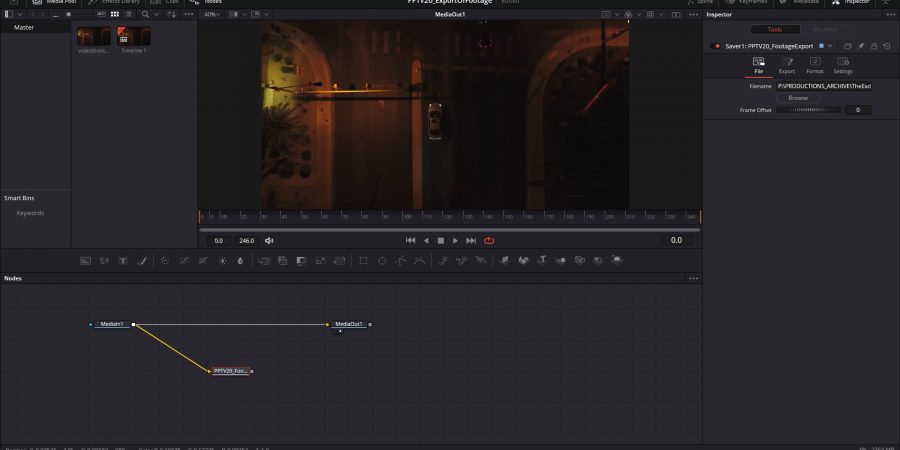Adjust the Frame Offset slider
This screenshot has width=900, height=450.
[x=808, y=110]
